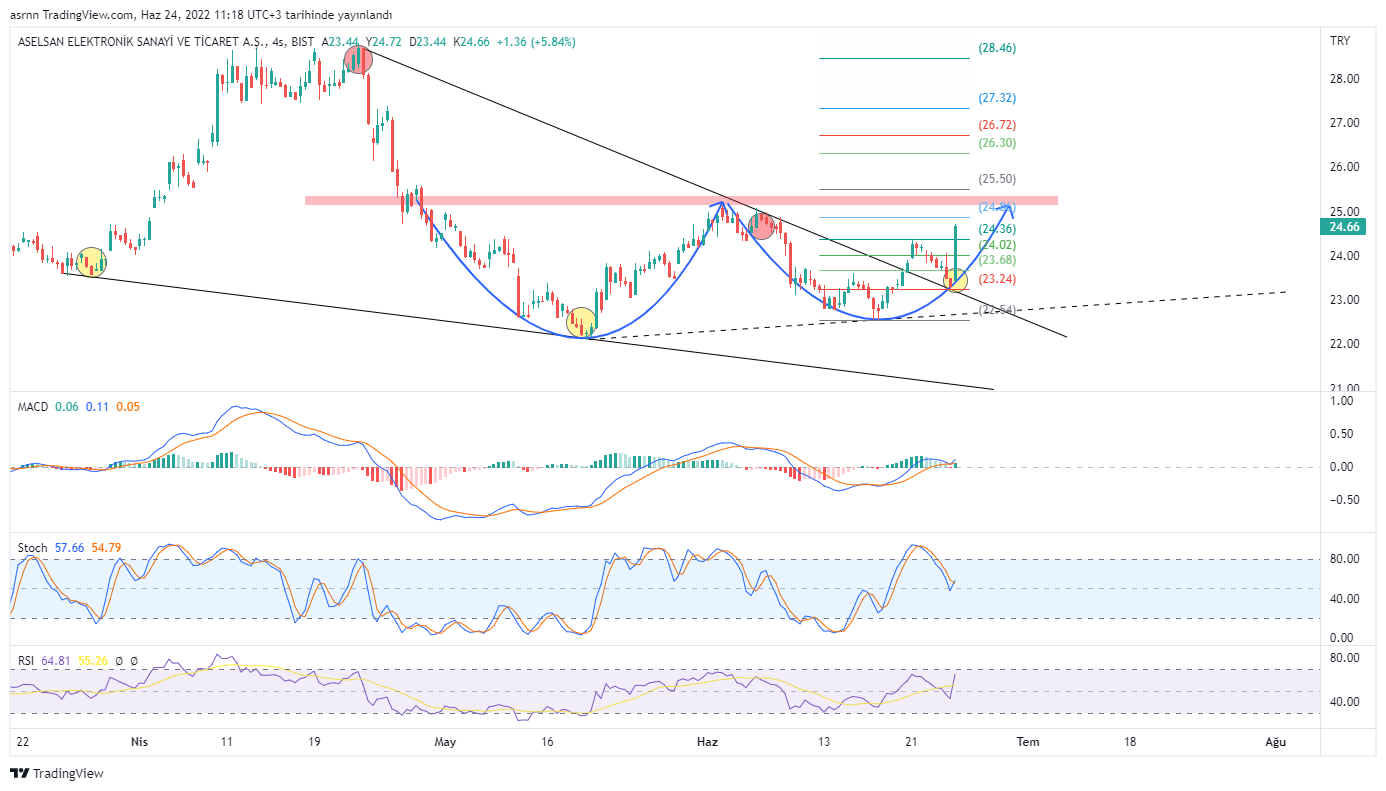Click the May month label on the time axis
This screenshot has width=1386, height=791.
click(x=446, y=742)
